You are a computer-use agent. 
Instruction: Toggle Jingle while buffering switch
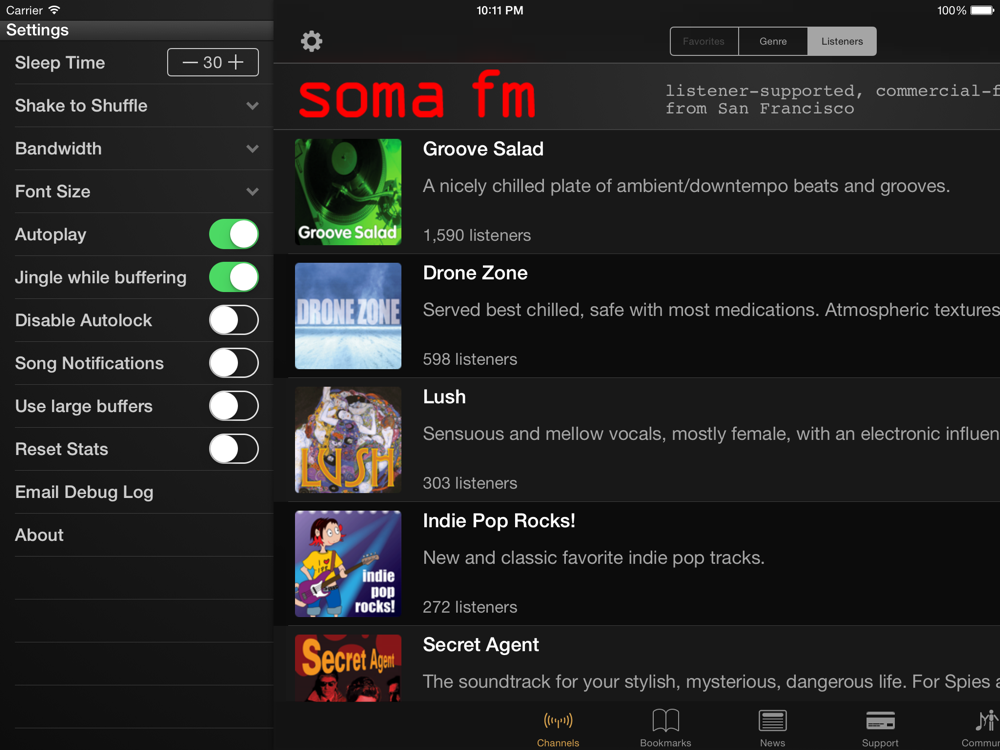[x=234, y=277]
